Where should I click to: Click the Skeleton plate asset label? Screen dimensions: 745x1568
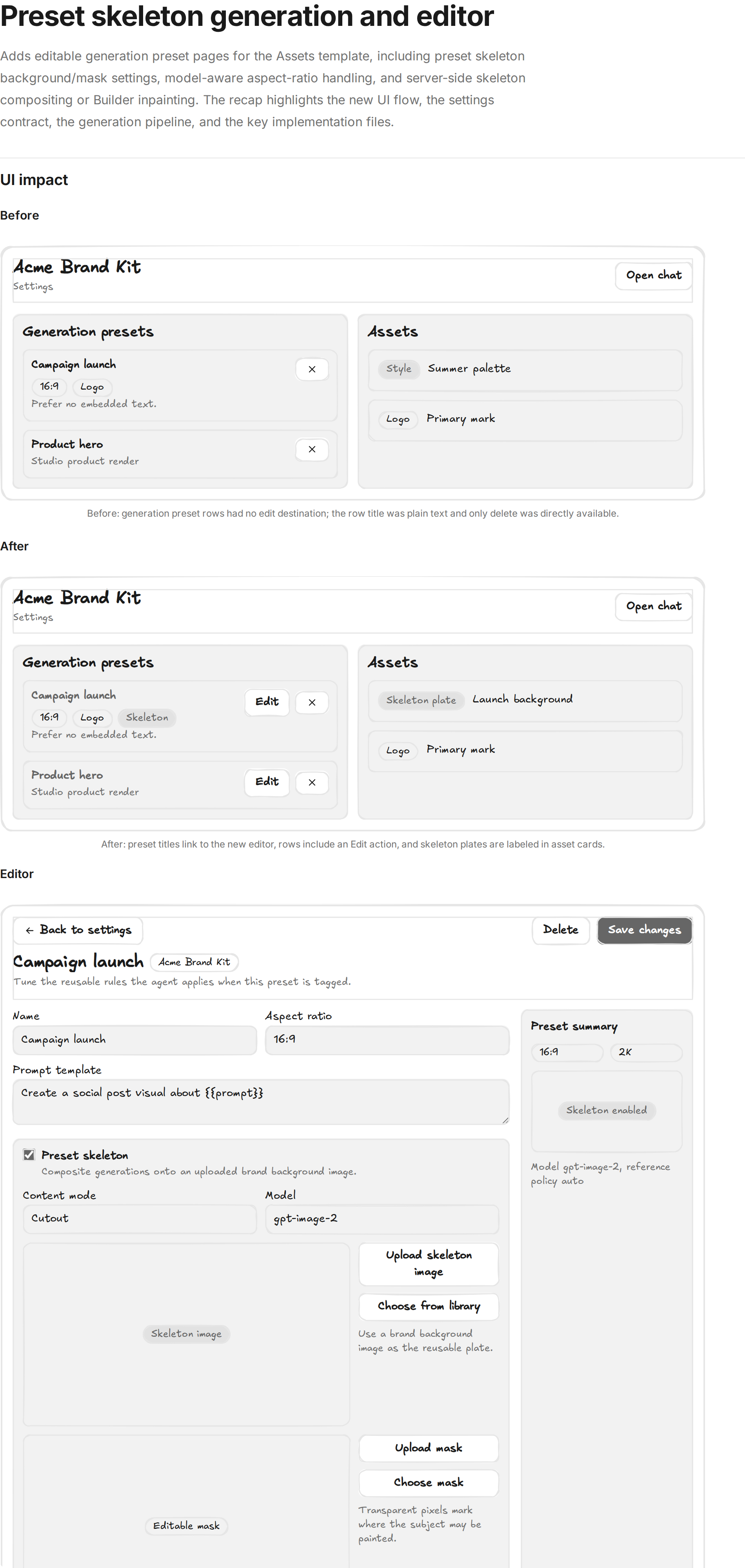click(421, 700)
